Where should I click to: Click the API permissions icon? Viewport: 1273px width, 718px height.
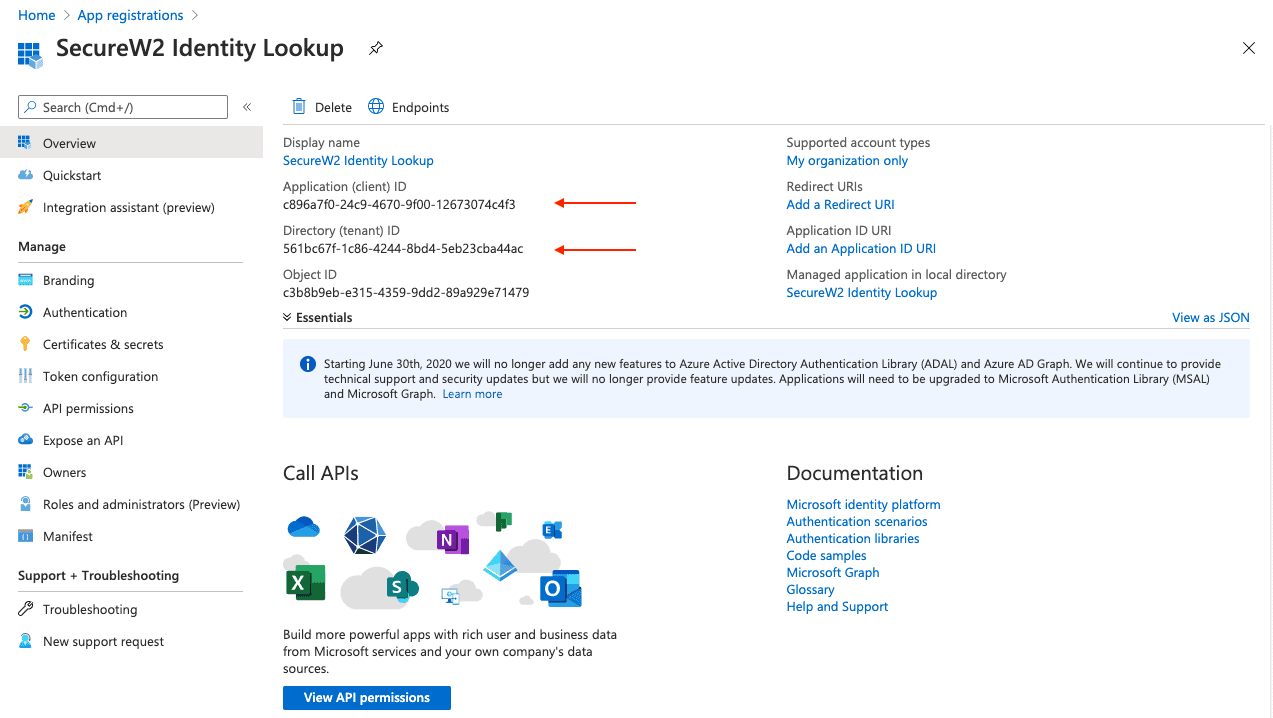(x=25, y=408)
